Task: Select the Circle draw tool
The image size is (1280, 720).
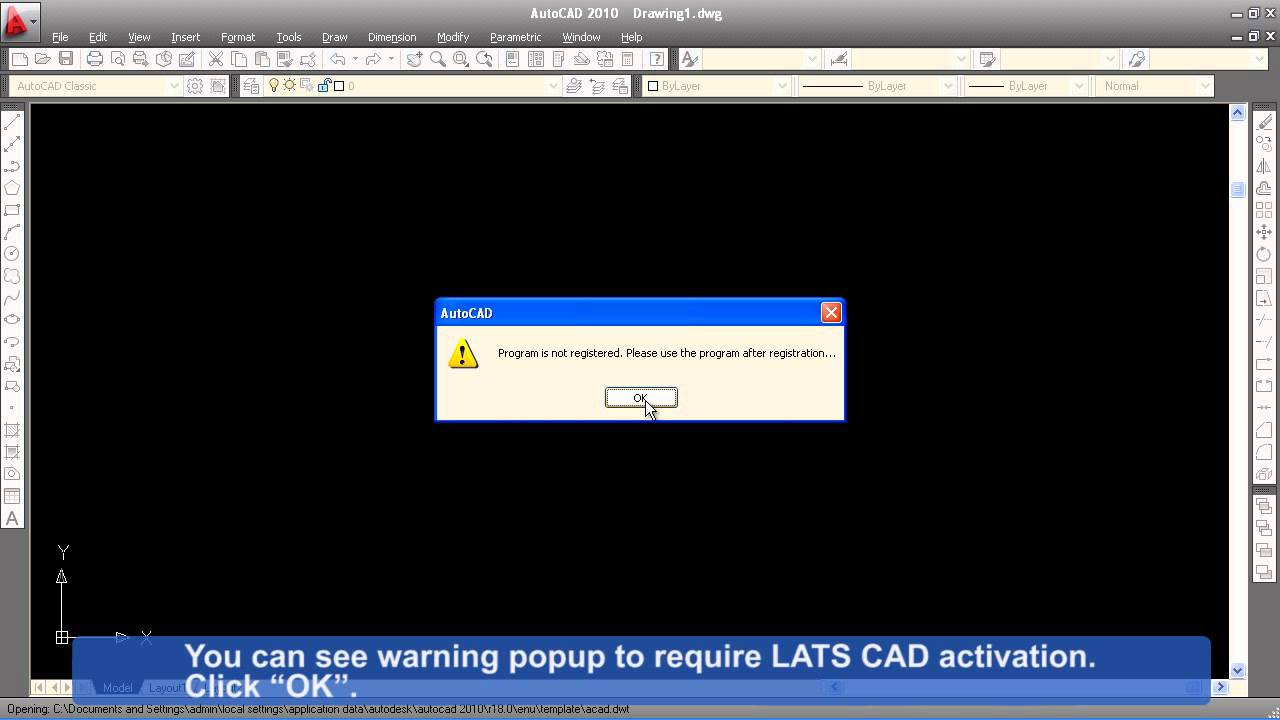Action: click(x=12, y=254)
